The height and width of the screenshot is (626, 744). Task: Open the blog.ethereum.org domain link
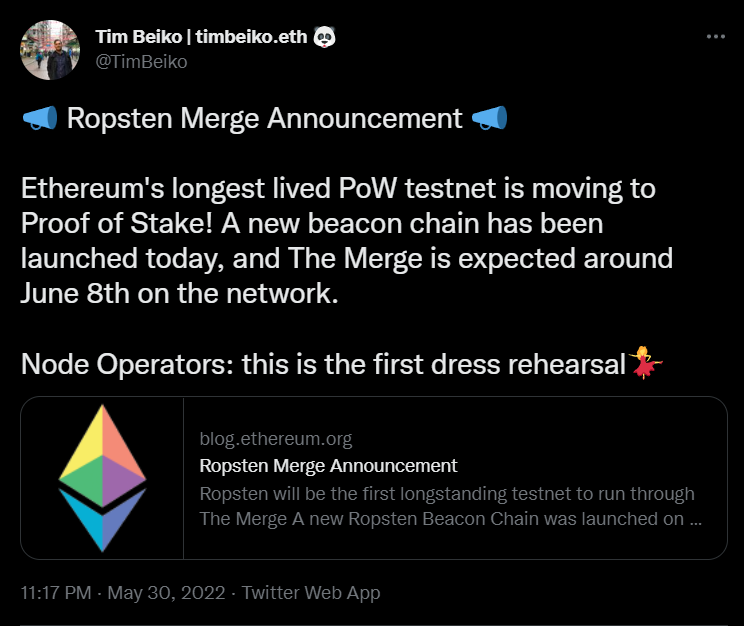[276, 439]
